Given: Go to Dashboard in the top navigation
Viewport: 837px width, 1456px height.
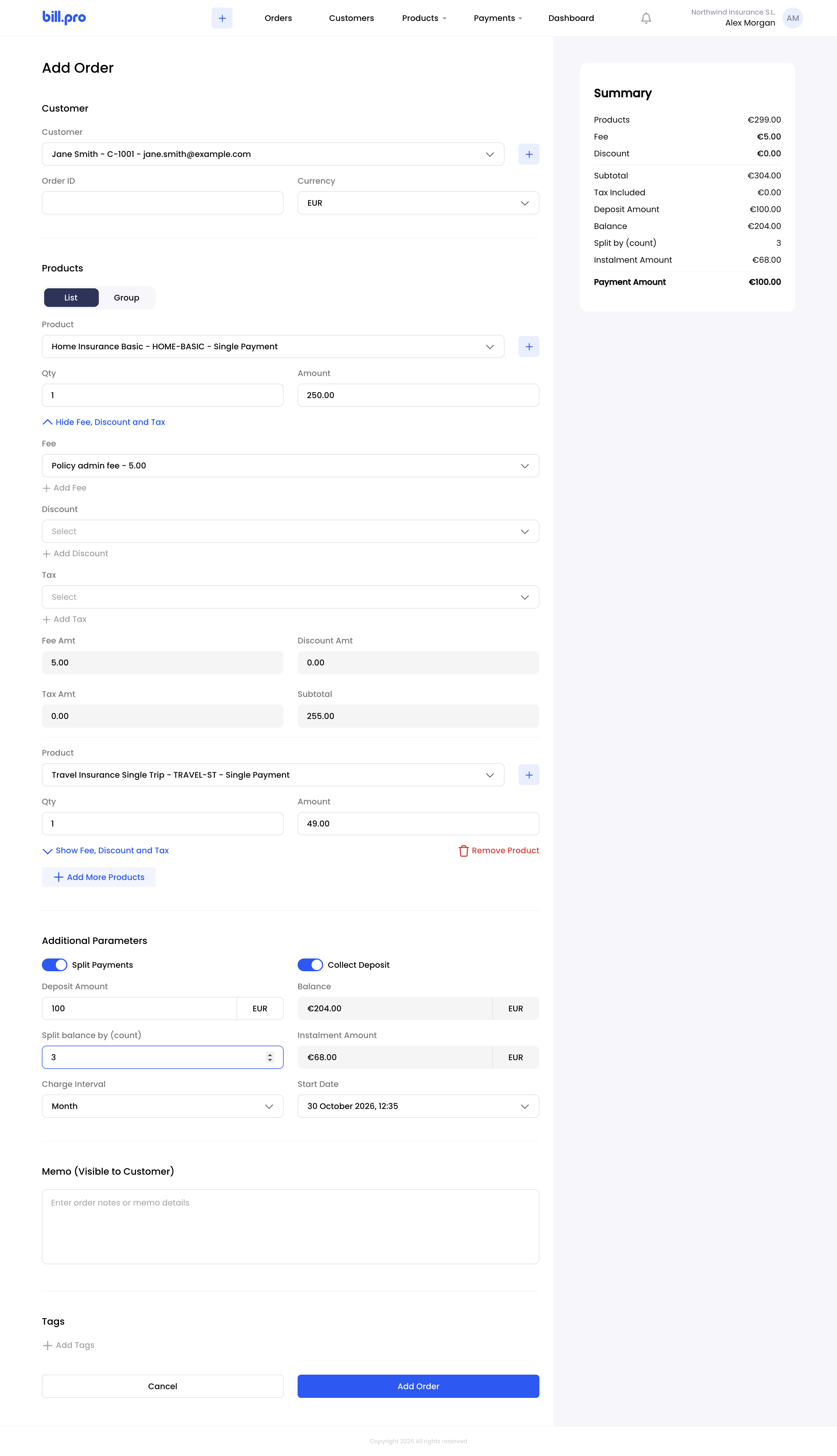Looking at the screenshot, I should pyautogui.click(x=571, y=18).
